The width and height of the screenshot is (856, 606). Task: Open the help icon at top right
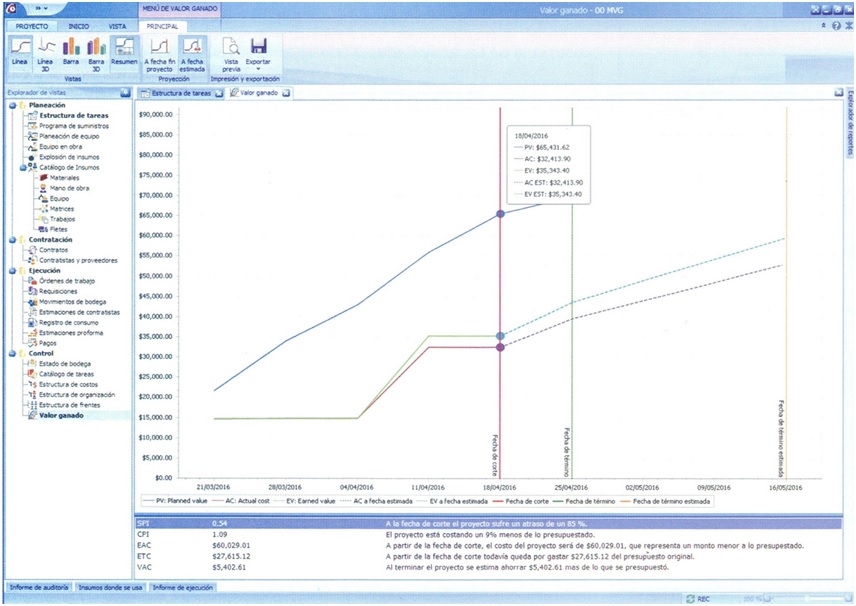(835, 25)
